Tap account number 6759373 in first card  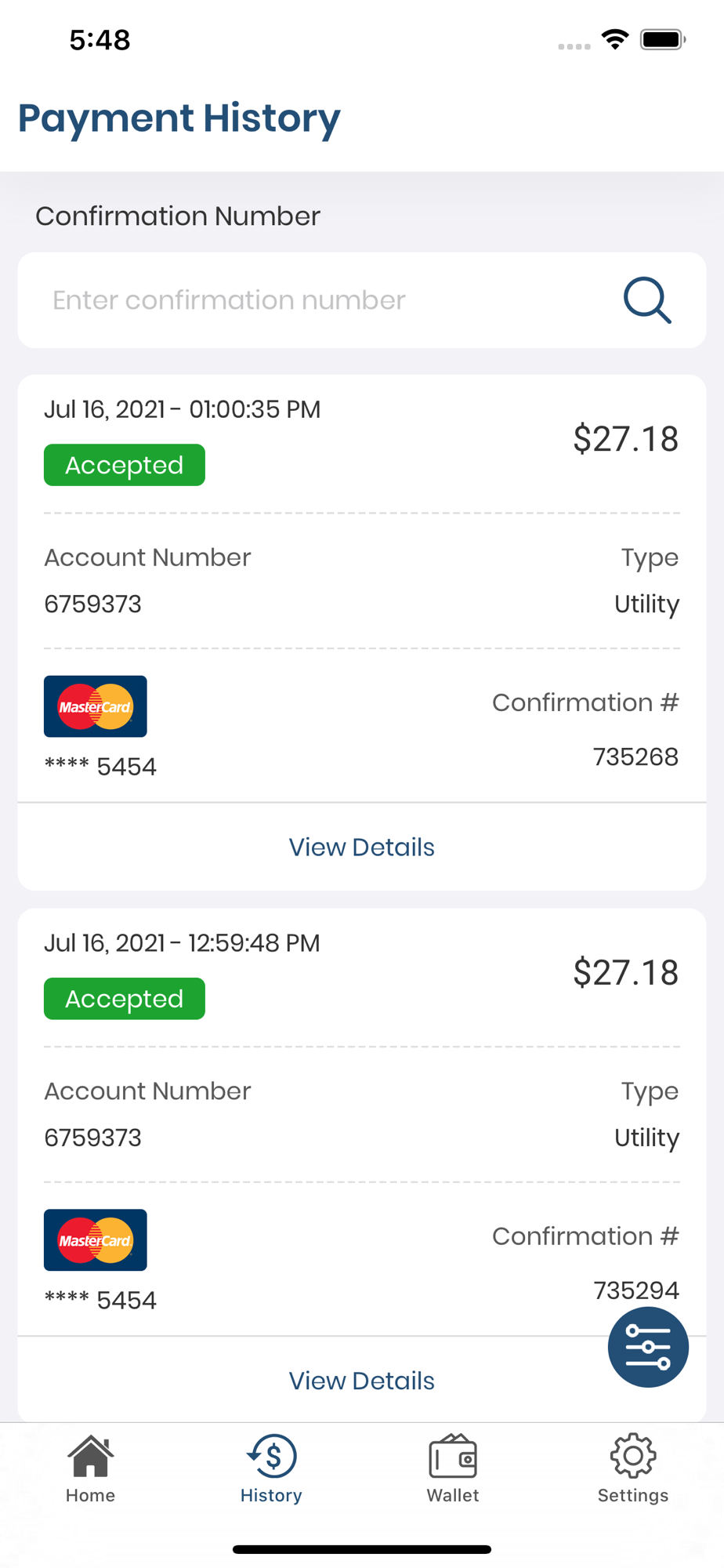coord(93,604)
